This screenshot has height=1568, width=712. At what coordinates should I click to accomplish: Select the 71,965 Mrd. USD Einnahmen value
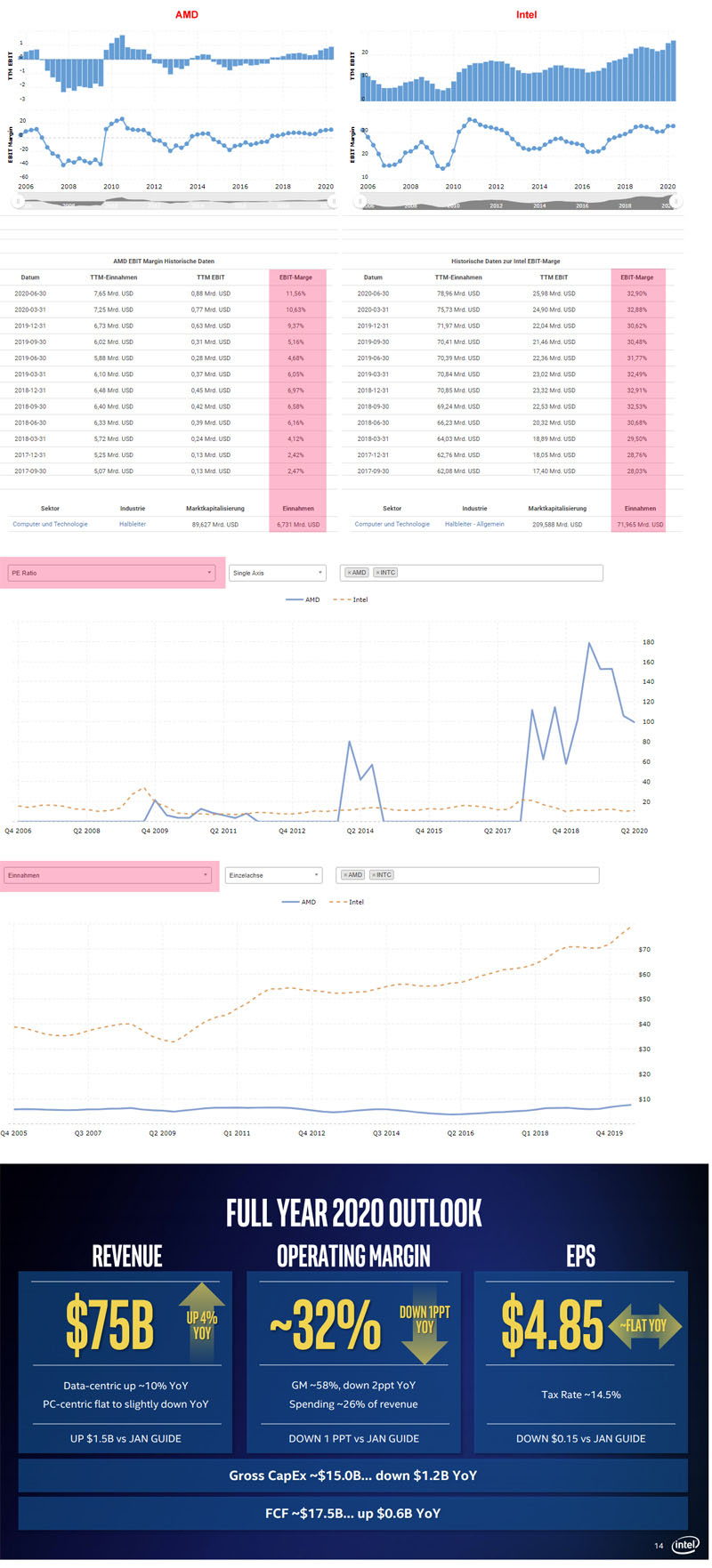point(640,525)
